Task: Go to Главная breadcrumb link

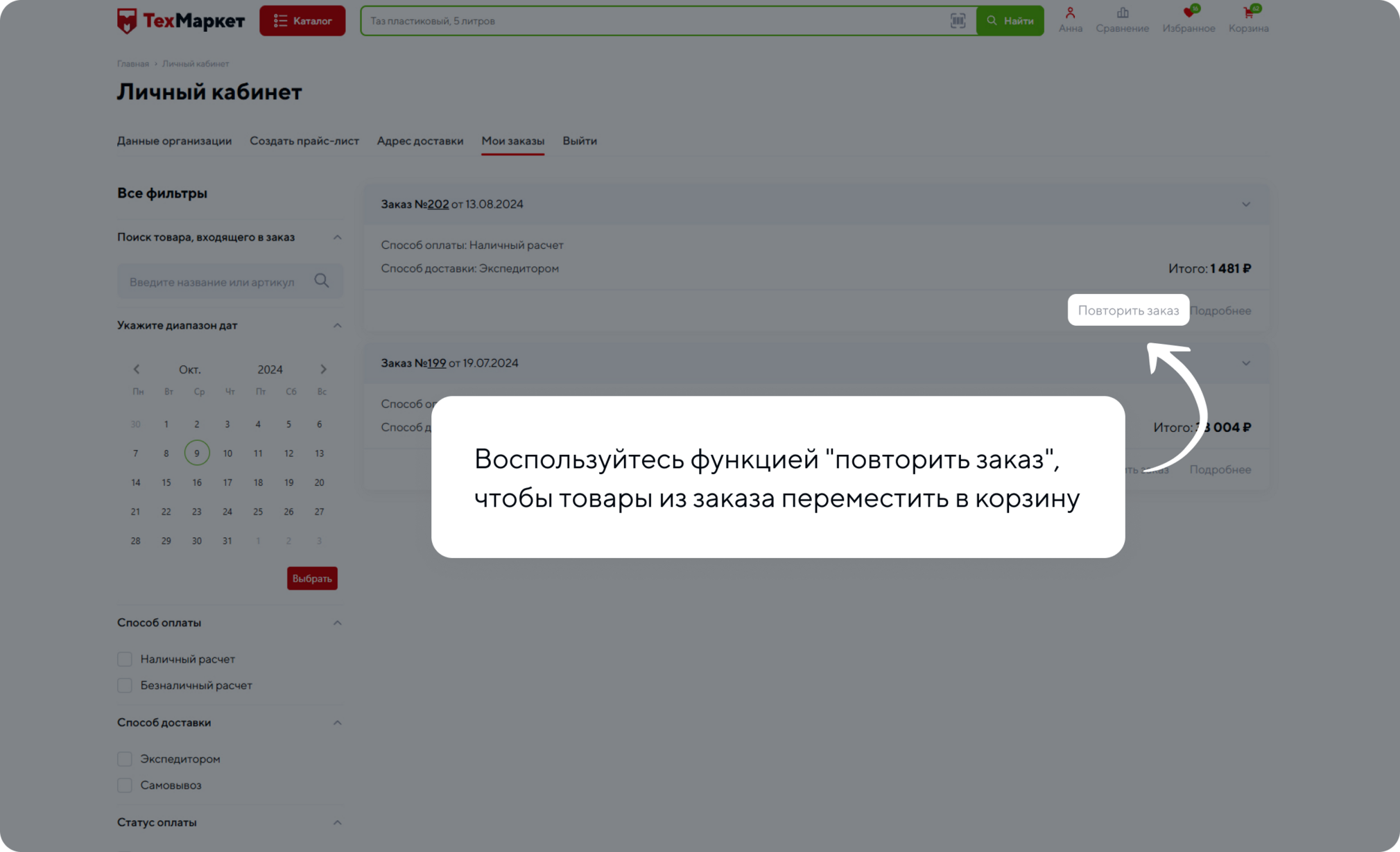Action: click(132, 64)
